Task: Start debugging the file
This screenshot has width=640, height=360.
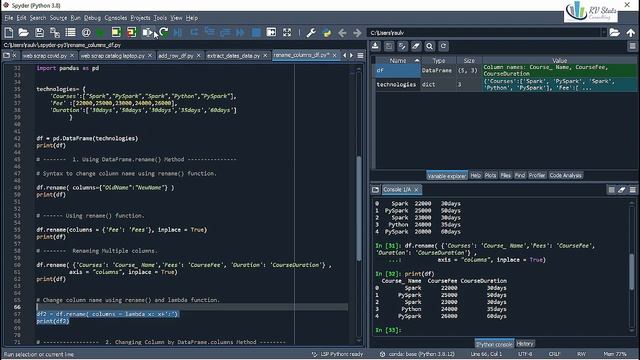Action: tap(178, 33)
